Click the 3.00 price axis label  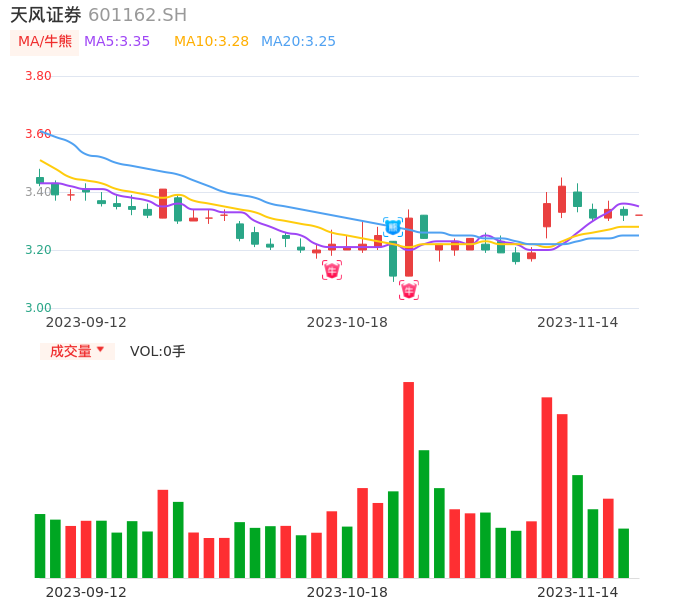coord(38,308)
